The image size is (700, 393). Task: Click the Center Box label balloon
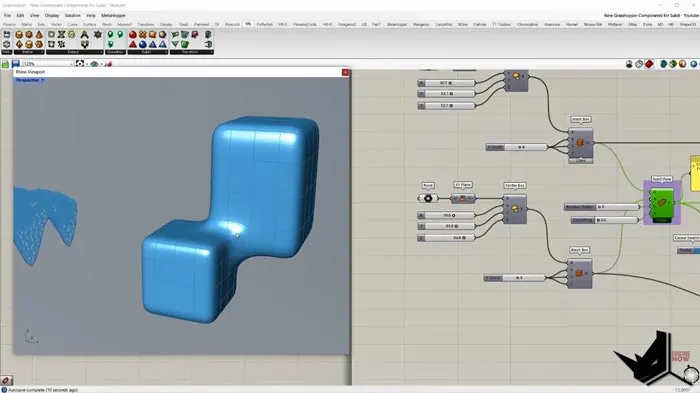click(514, 185)
